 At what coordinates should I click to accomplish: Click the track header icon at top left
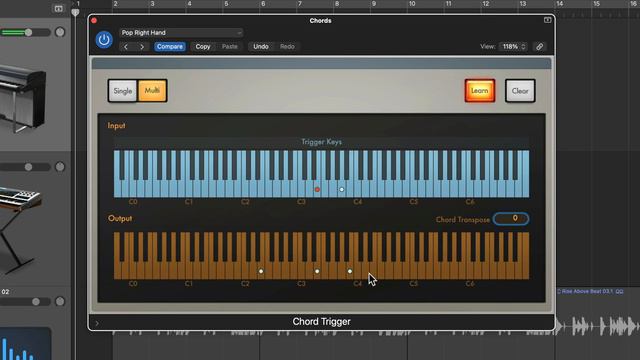58,9
